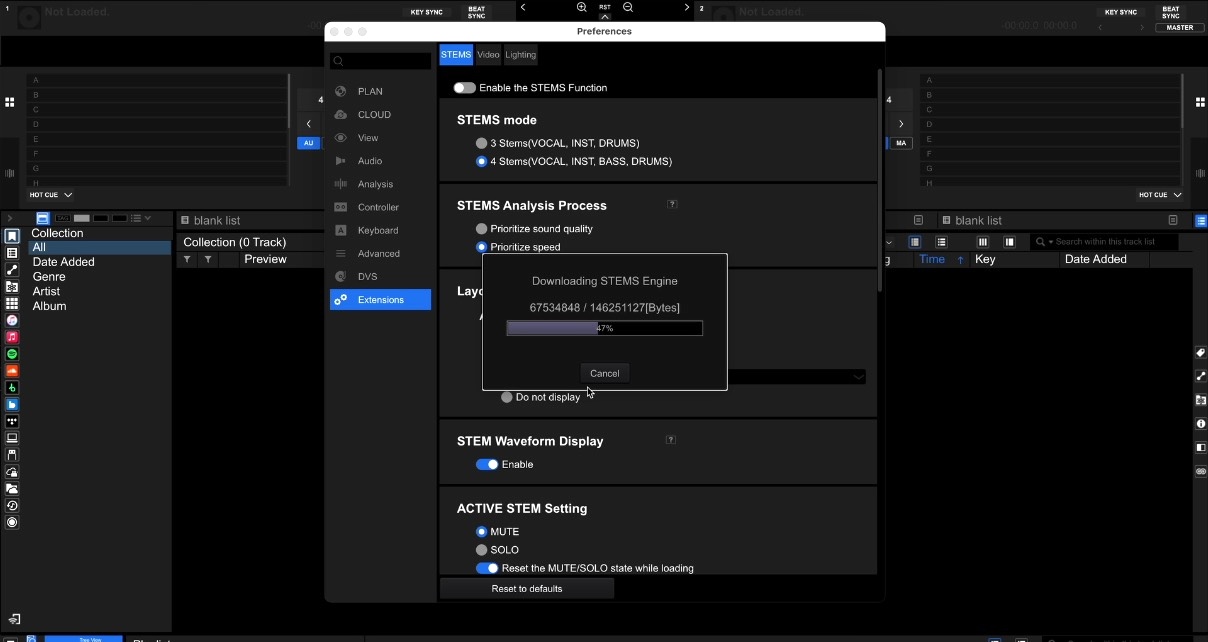The height and width of the screenshot is (642, 1208).
Task: Select 3 Stems(VOCAL, INST, DRUMS) mode
Action: (x=481, y=143)
